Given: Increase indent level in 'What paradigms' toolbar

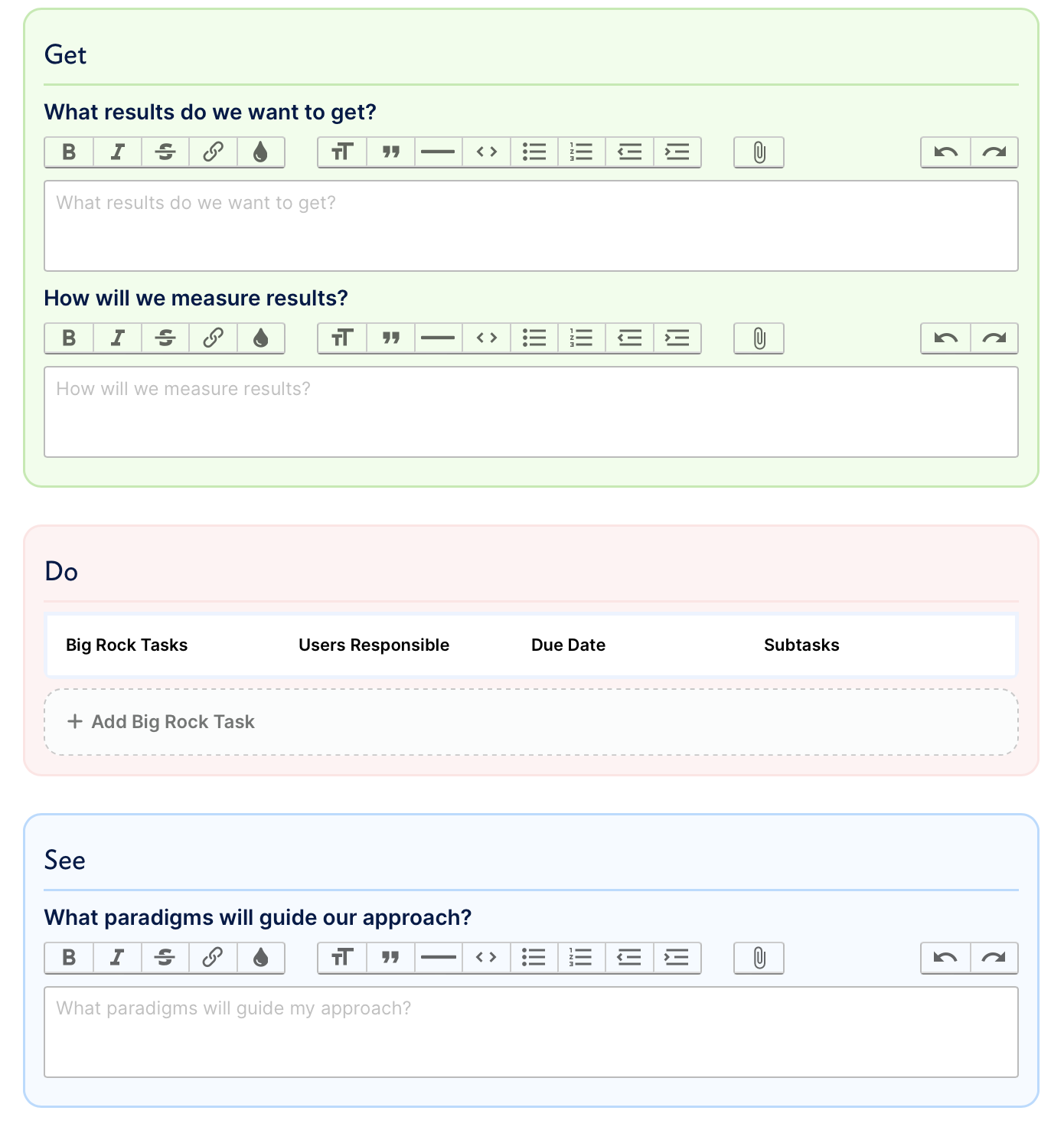Looking at the screenshot, I should coord(677,958).
